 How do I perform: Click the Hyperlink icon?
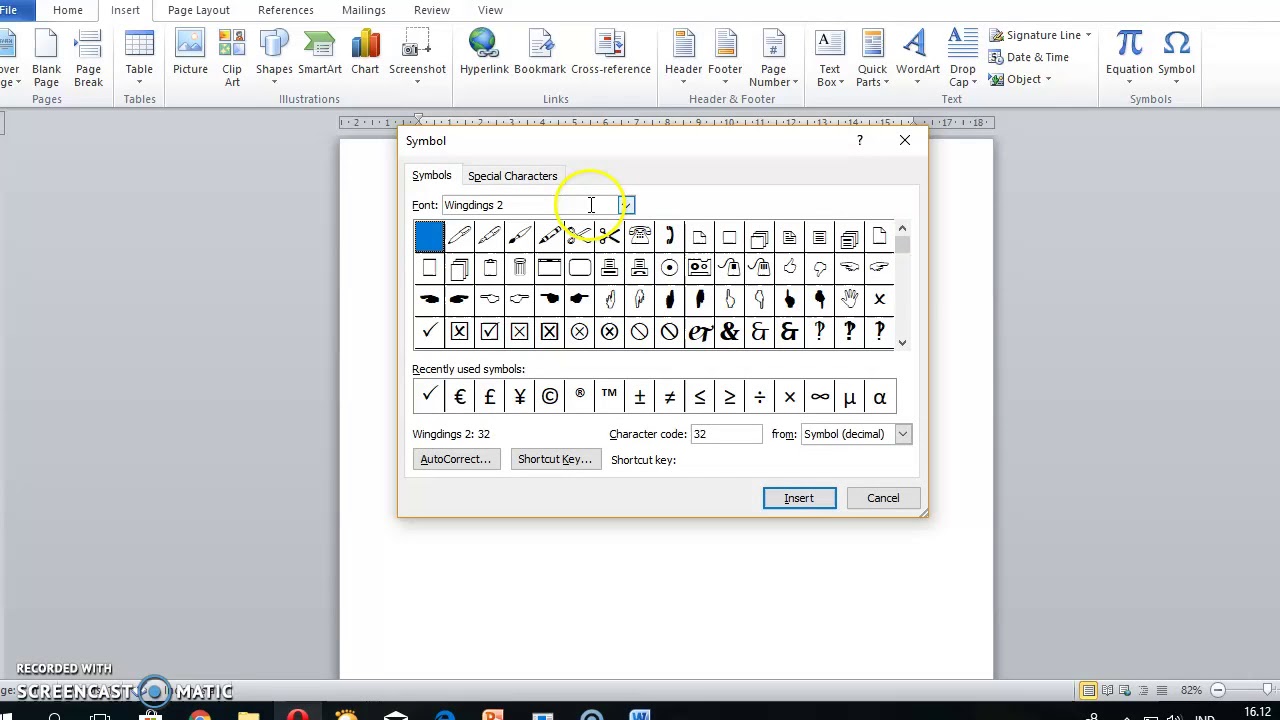point(484,52)
